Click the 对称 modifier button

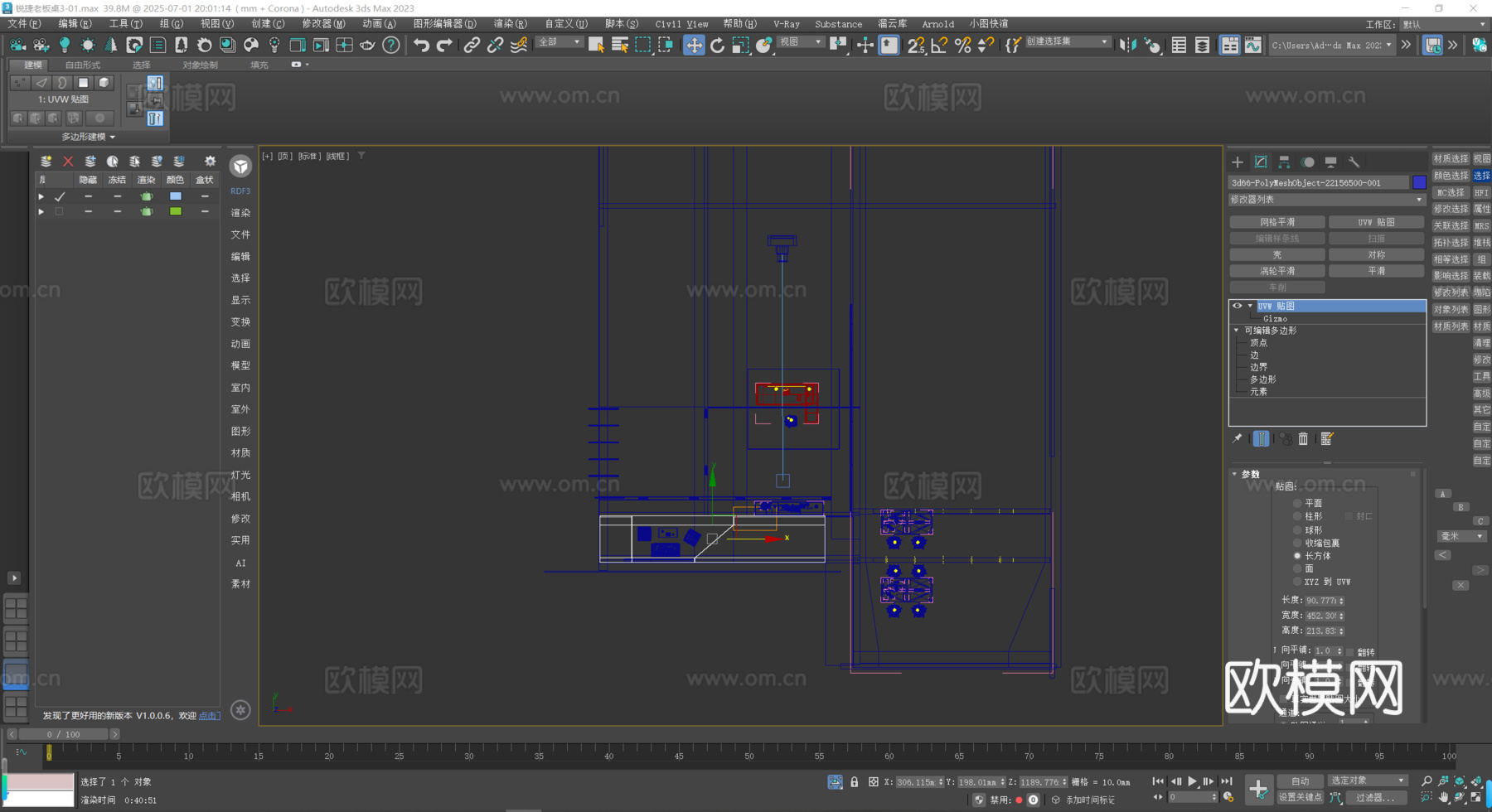pyautogui.click(x=1376, y=254)
